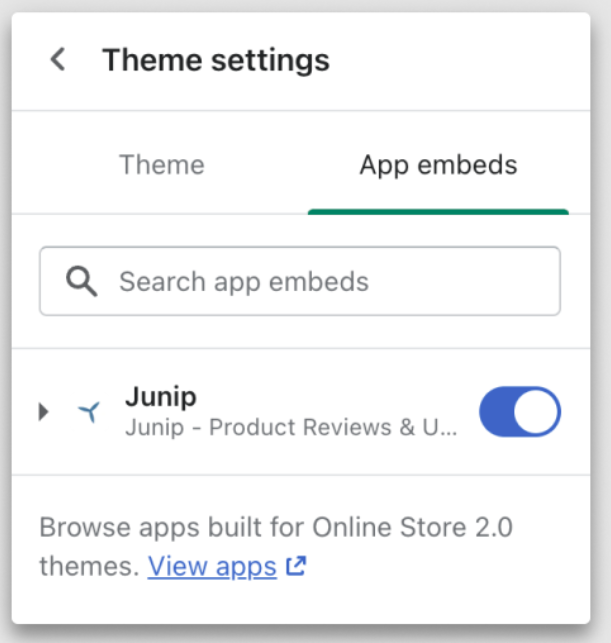Disable the Junip app embed toggle

pyautogui.click(x=520, y=411)
